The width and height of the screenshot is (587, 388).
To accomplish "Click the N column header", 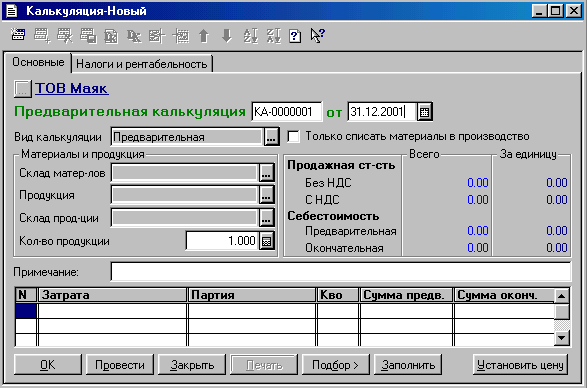I will (26, 295).
